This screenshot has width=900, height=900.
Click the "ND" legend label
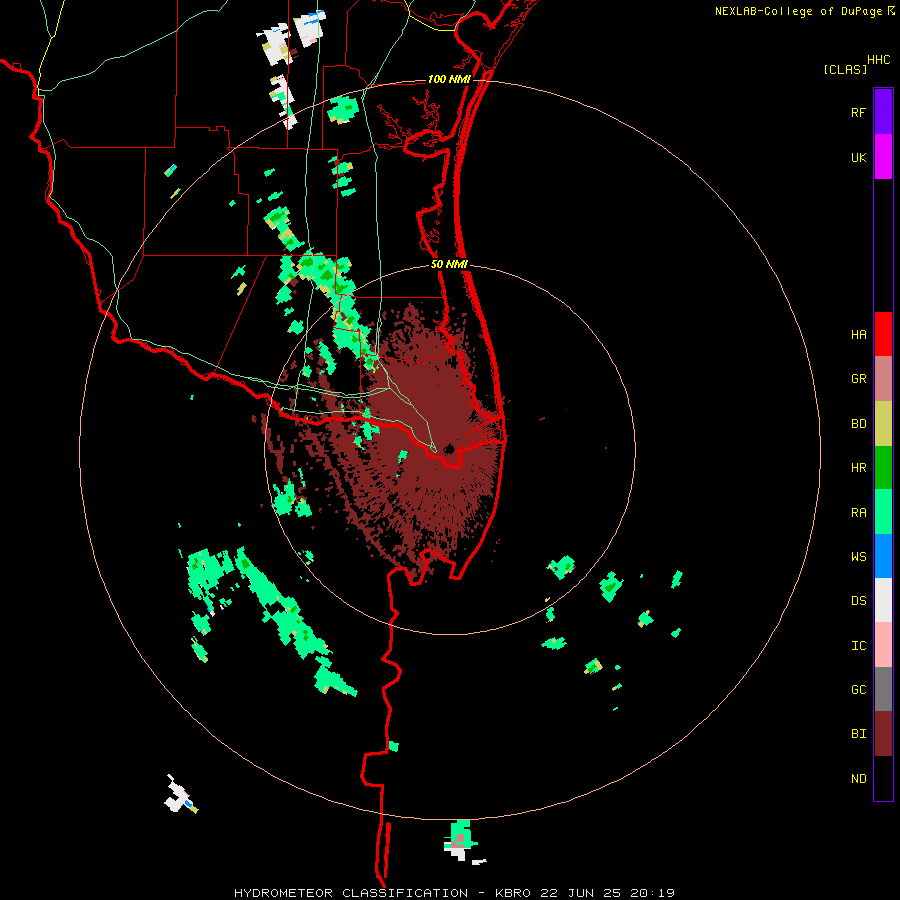point(859,779)
